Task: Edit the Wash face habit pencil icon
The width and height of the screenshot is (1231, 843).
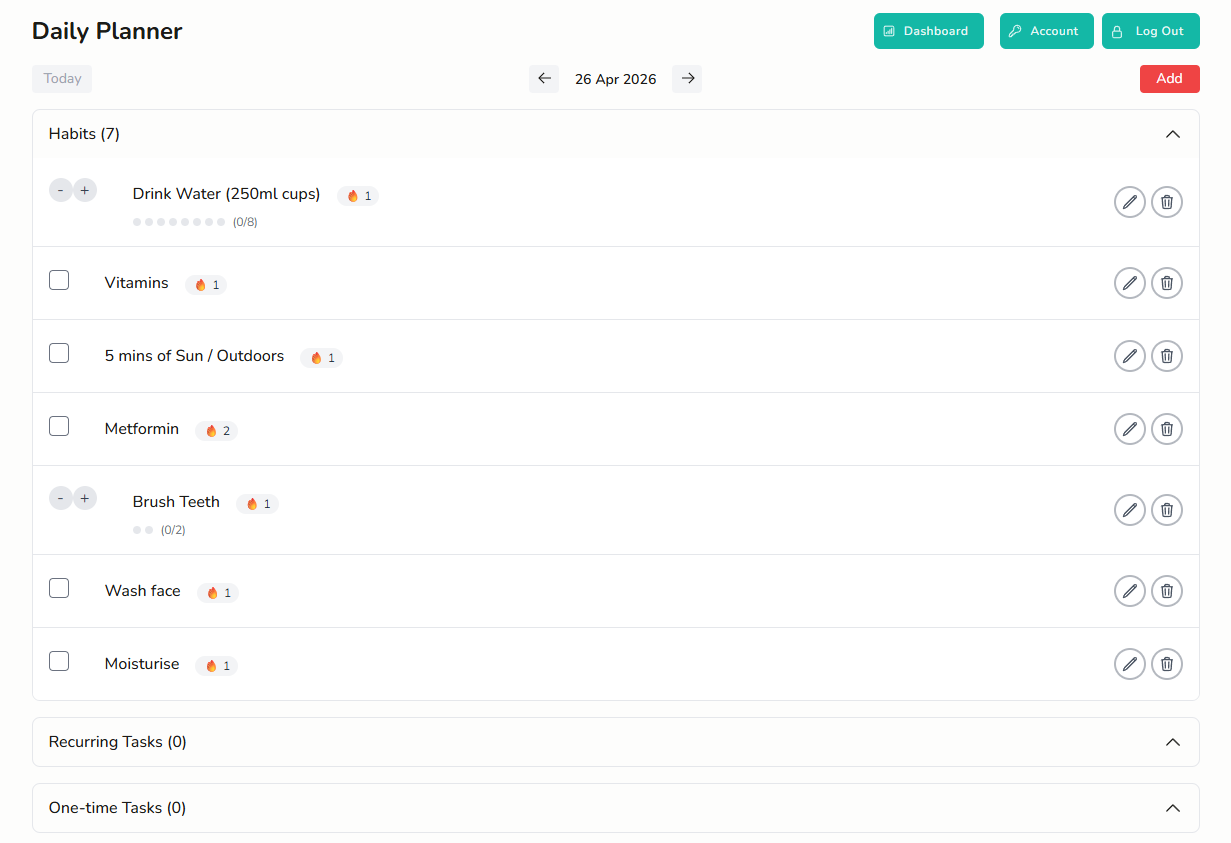Action: pyautogui.click(x=1130, y=591)
